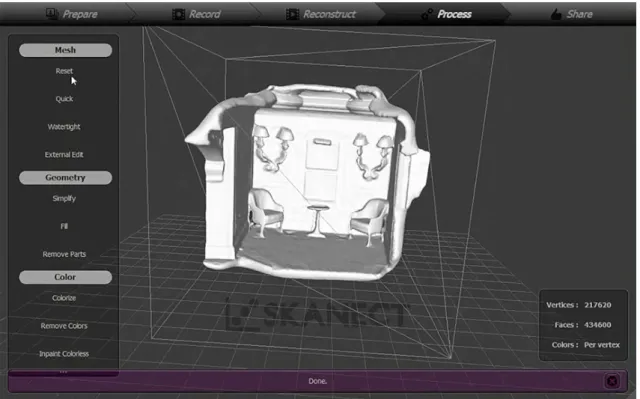Choose Remove Parts
The image size is (640, 399).
click(64, 254)
